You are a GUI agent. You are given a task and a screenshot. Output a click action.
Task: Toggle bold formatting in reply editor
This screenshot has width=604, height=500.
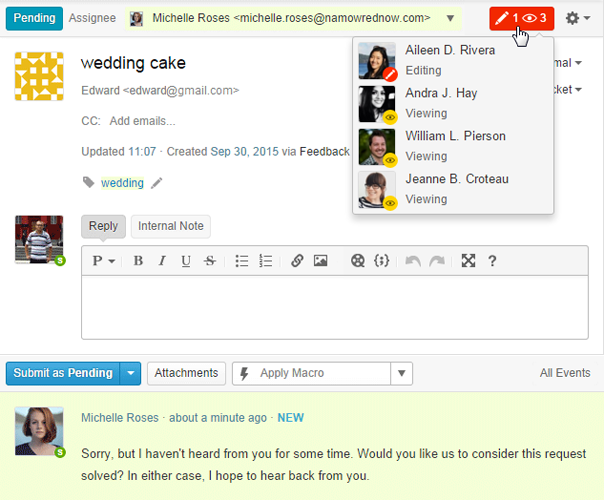pos(138,261)
